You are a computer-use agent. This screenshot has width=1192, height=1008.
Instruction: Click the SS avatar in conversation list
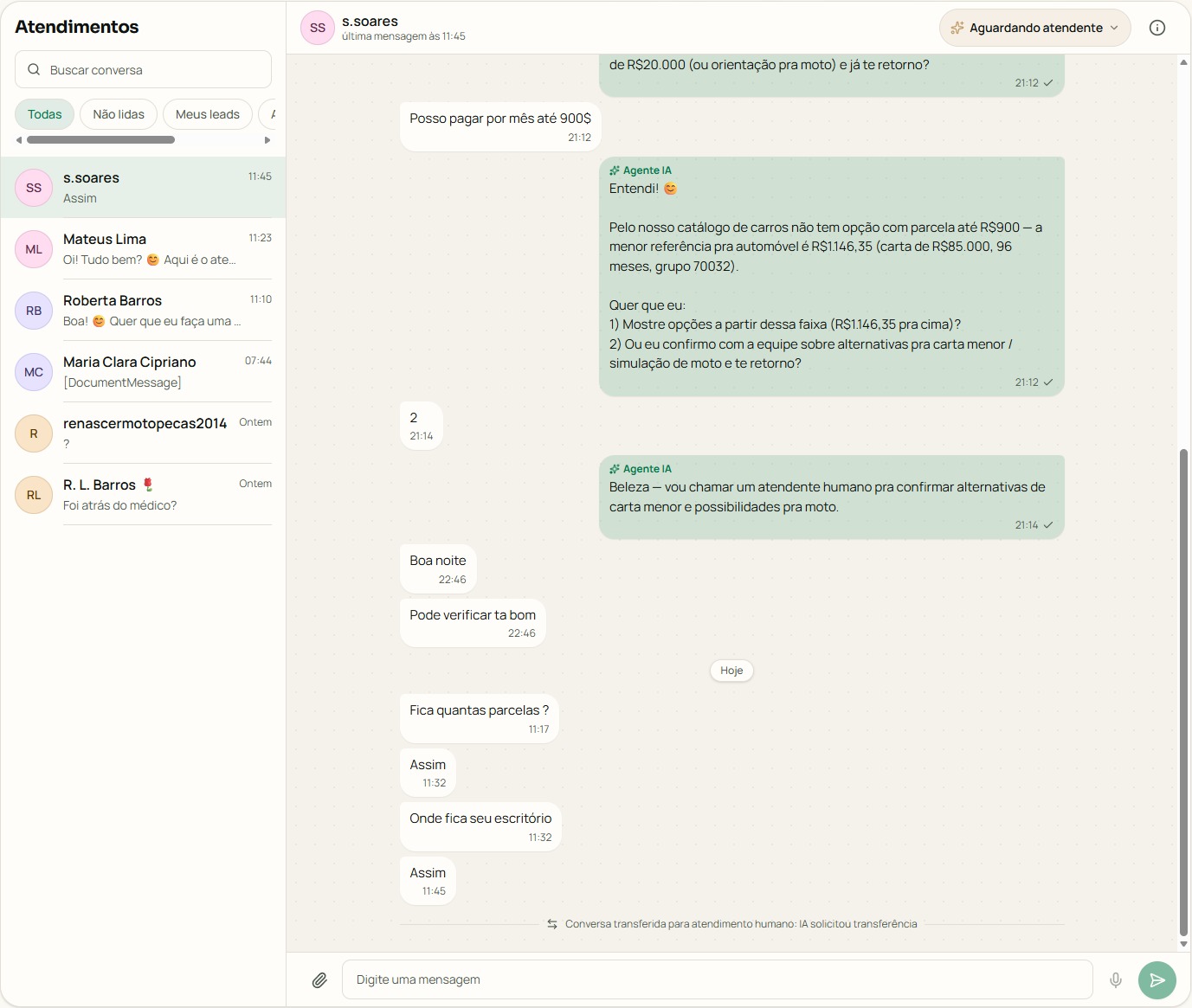[34, 188]
